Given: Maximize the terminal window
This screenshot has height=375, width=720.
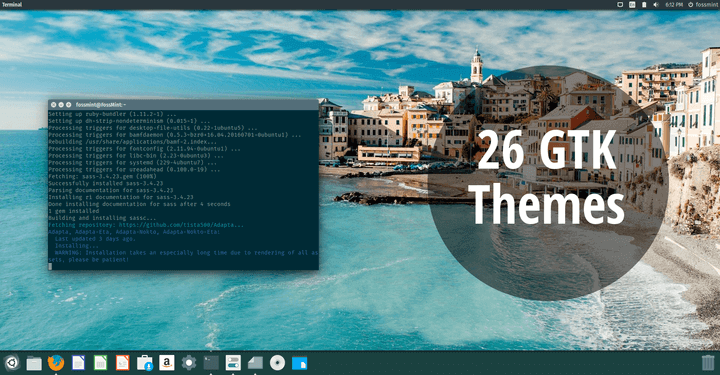Looking at the screenshot, I should coord(68,105).
